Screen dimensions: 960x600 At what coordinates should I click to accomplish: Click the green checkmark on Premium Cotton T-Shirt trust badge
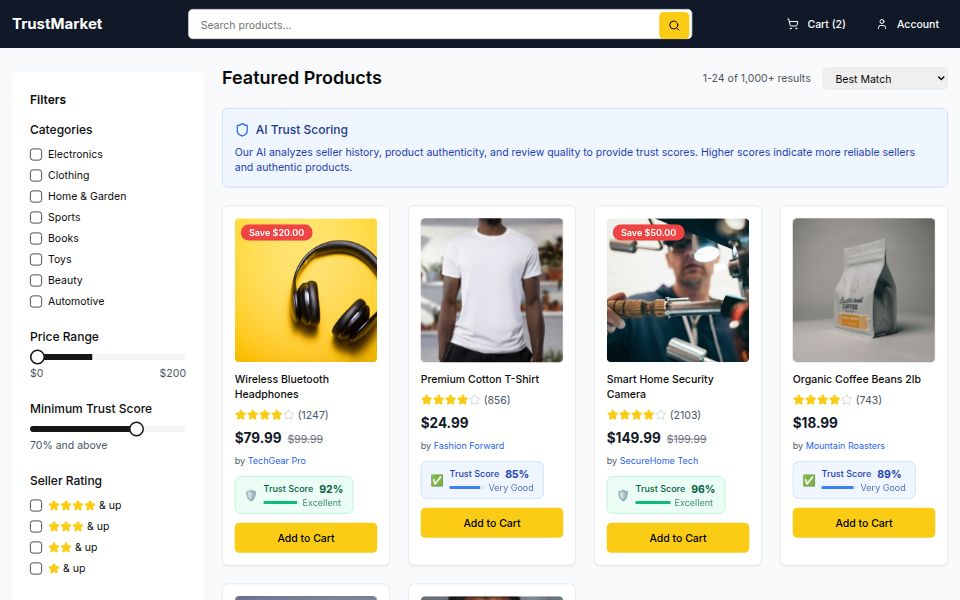[x=436, y=479]
